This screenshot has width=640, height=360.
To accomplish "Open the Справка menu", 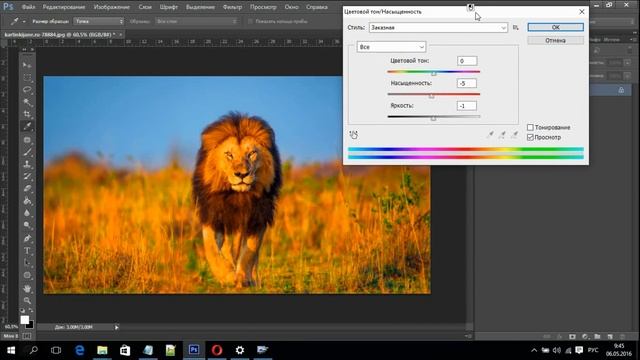I will [317, 7].
